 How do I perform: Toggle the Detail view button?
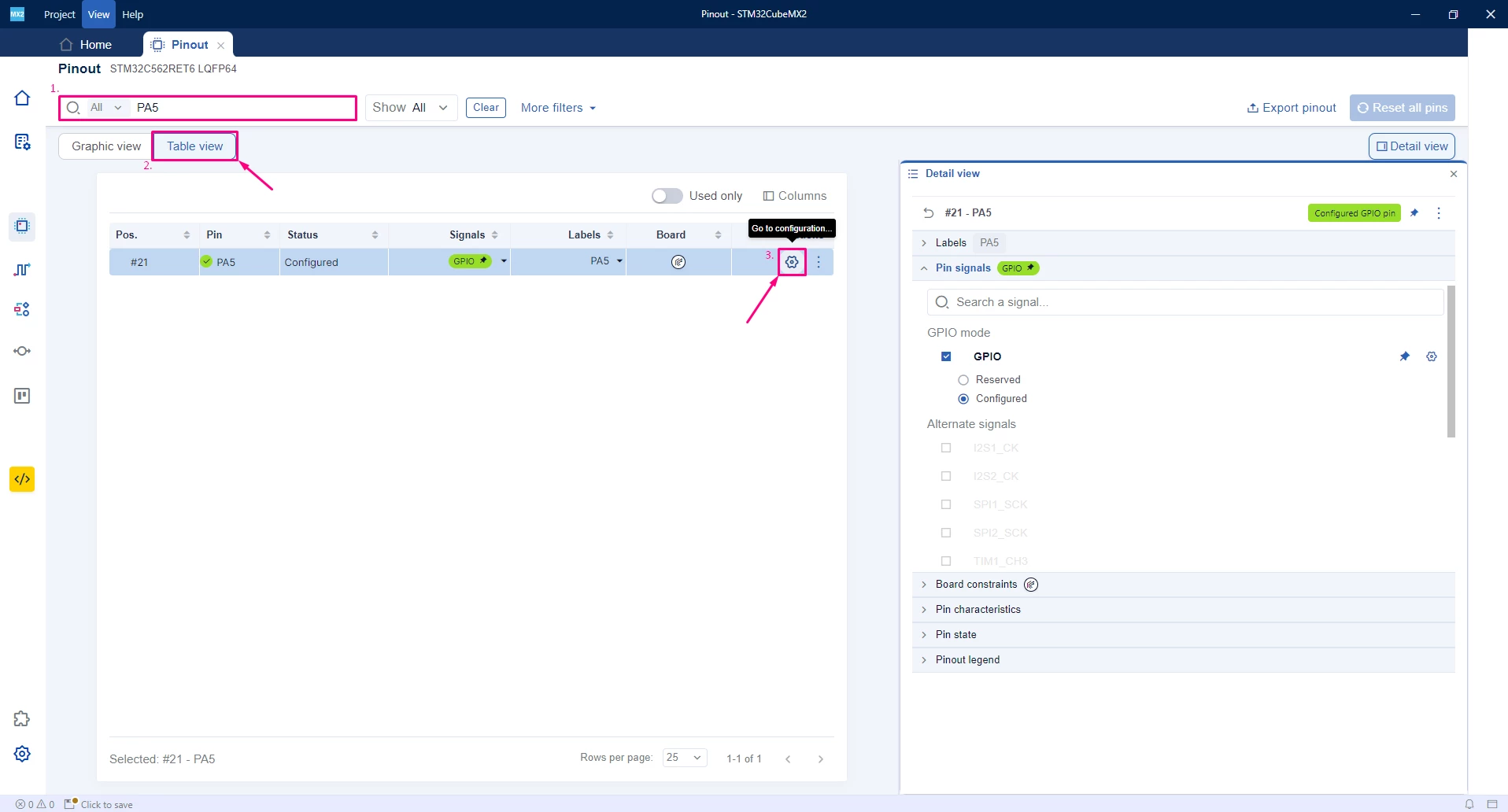1412,146
